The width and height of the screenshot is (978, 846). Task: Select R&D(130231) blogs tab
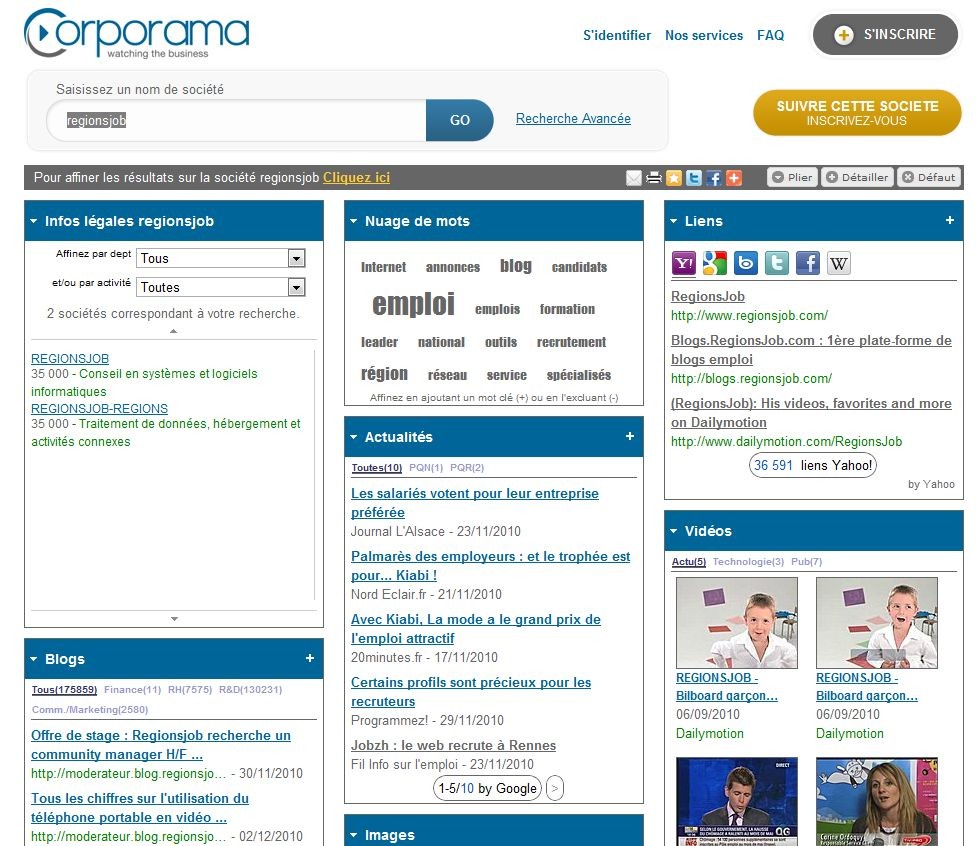[250, 689]
